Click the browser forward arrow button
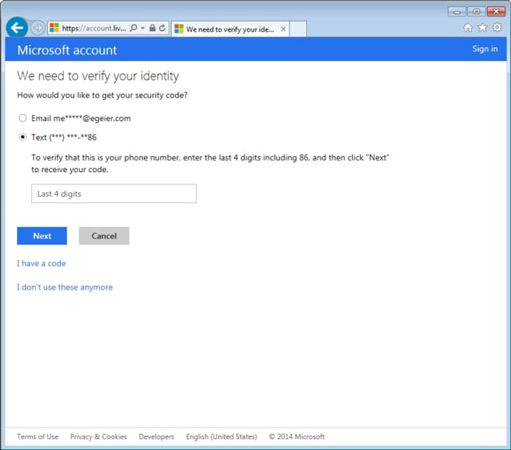Image resolution: width=511 pixels, height=450 pixels. coord(37,28)
